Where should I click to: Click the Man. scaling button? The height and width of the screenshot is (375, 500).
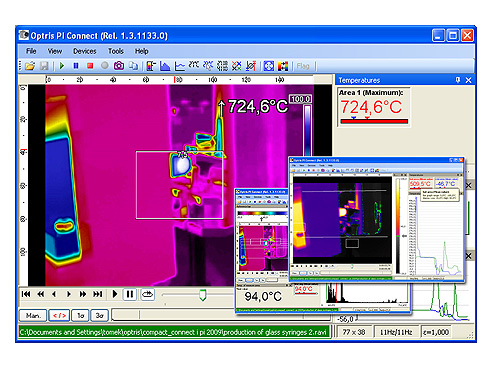coord(33,315)
